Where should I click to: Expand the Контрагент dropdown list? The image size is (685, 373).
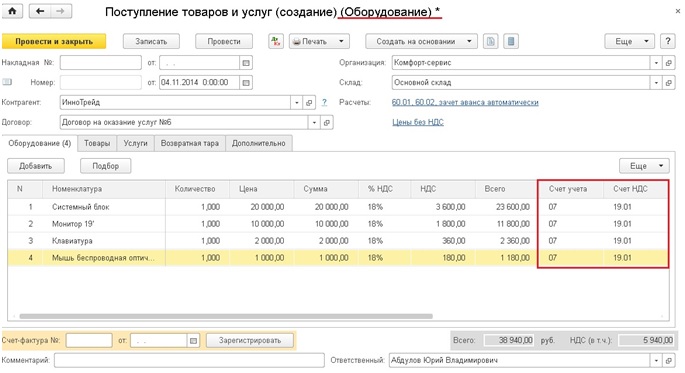(297, 103)
